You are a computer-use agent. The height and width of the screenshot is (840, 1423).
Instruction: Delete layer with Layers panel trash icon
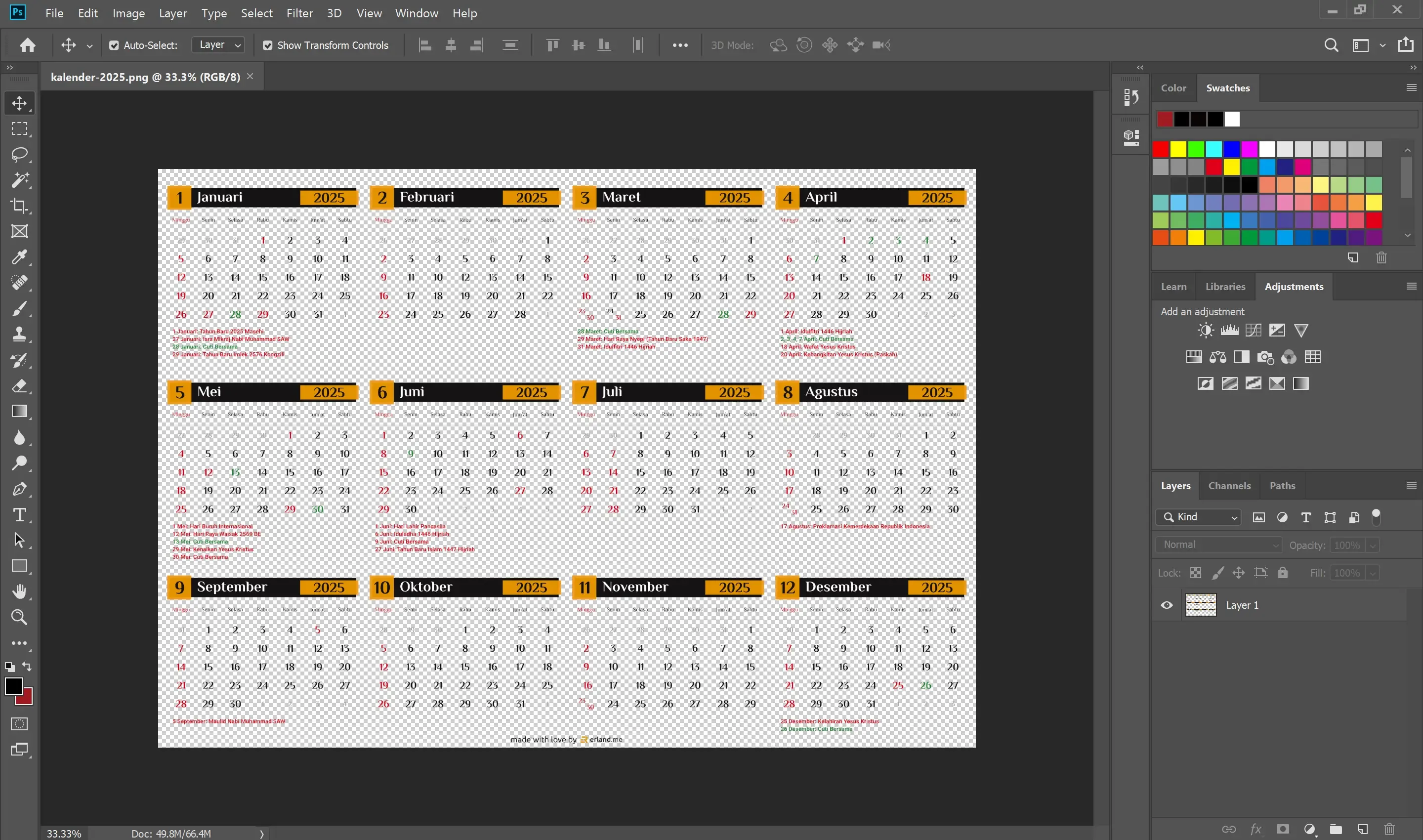pyautogui.click(x=1389, y=829)
